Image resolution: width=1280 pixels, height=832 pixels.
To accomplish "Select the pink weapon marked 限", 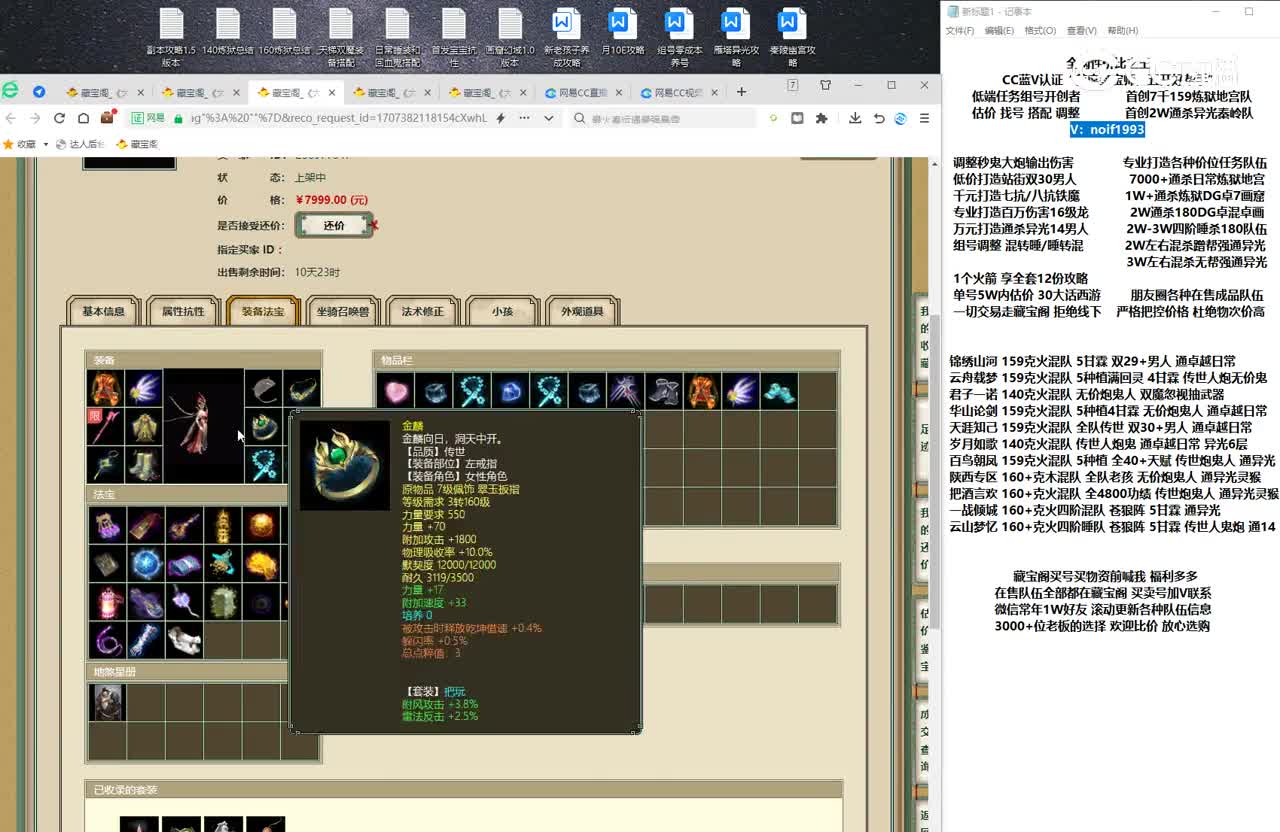I will 105,427.
